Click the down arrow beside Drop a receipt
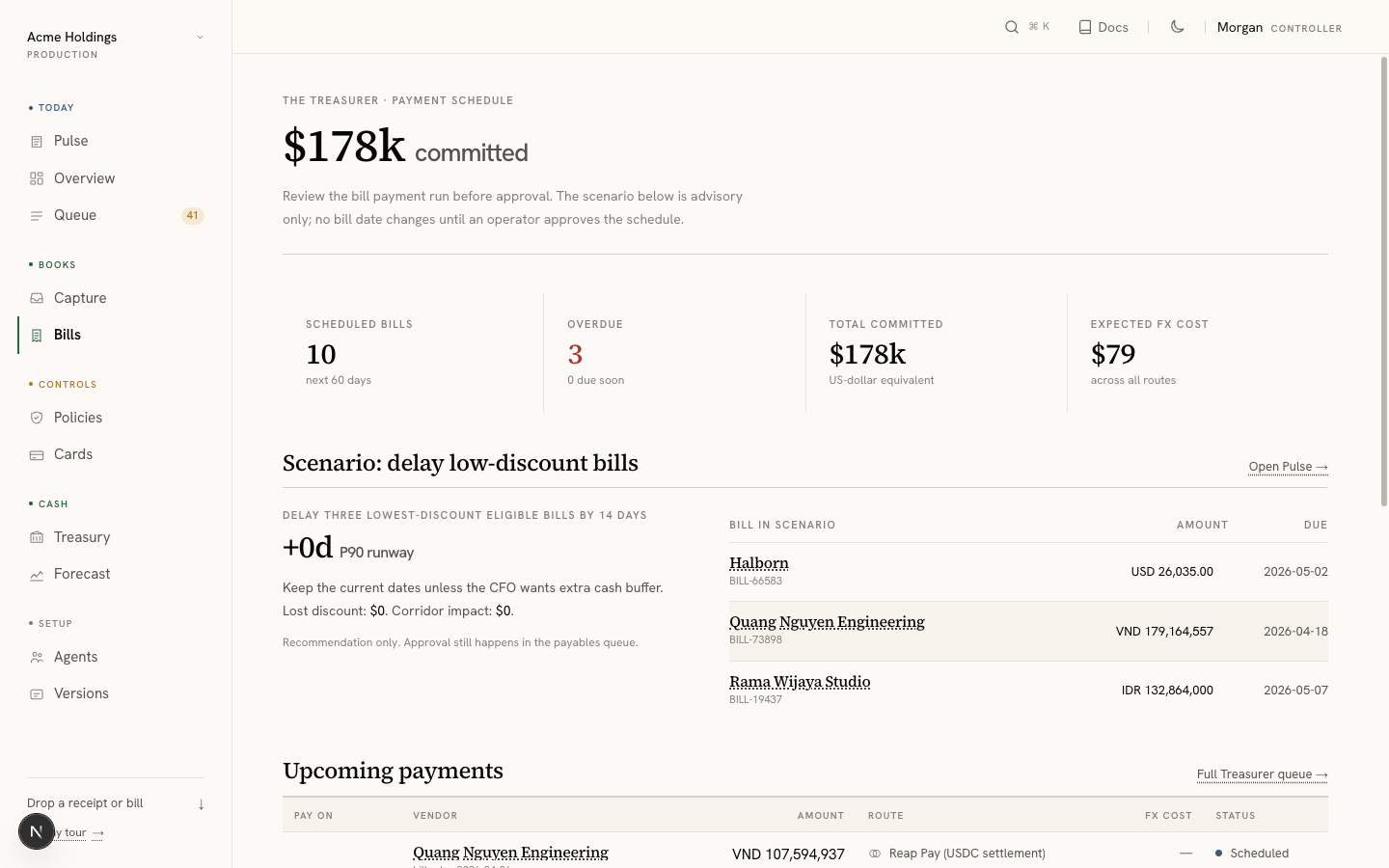Screen dimensions: 1389x868 pyautogui.click(x=201, y=804)
